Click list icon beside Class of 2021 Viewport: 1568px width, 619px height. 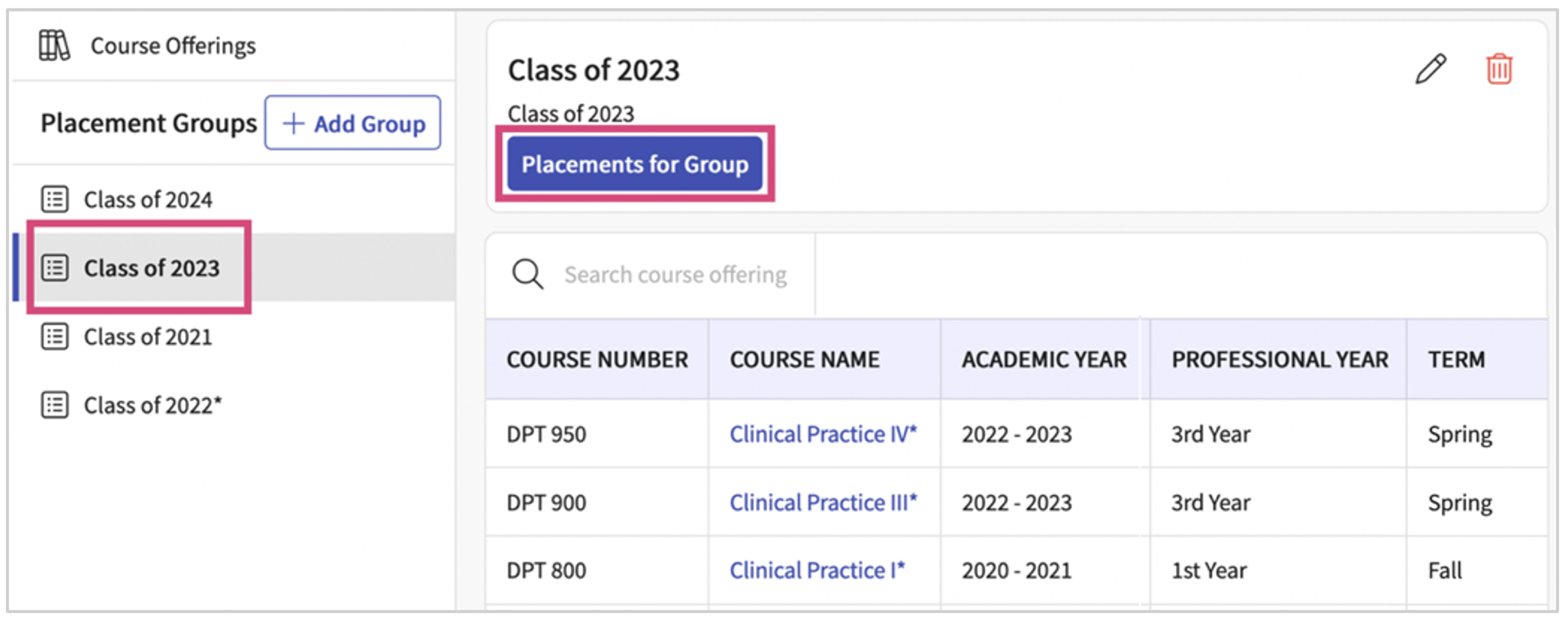(x=55, y=336)
